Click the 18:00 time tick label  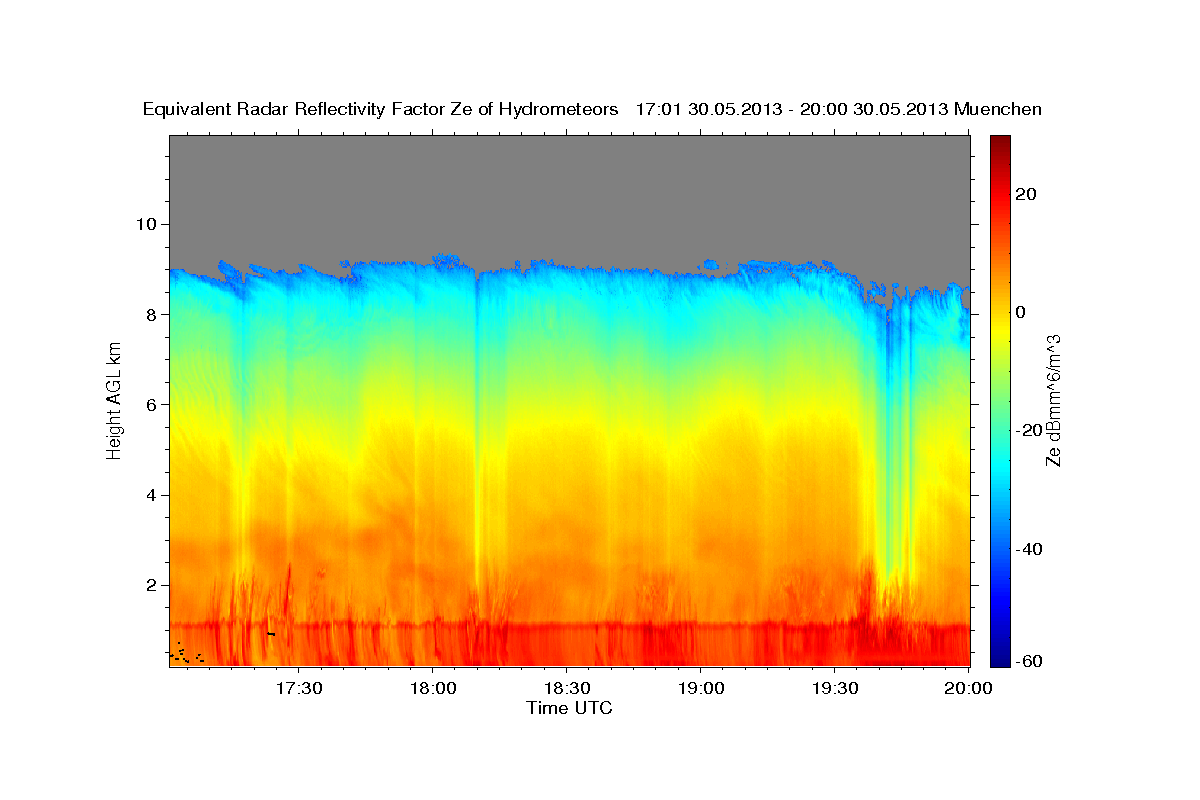433,689
